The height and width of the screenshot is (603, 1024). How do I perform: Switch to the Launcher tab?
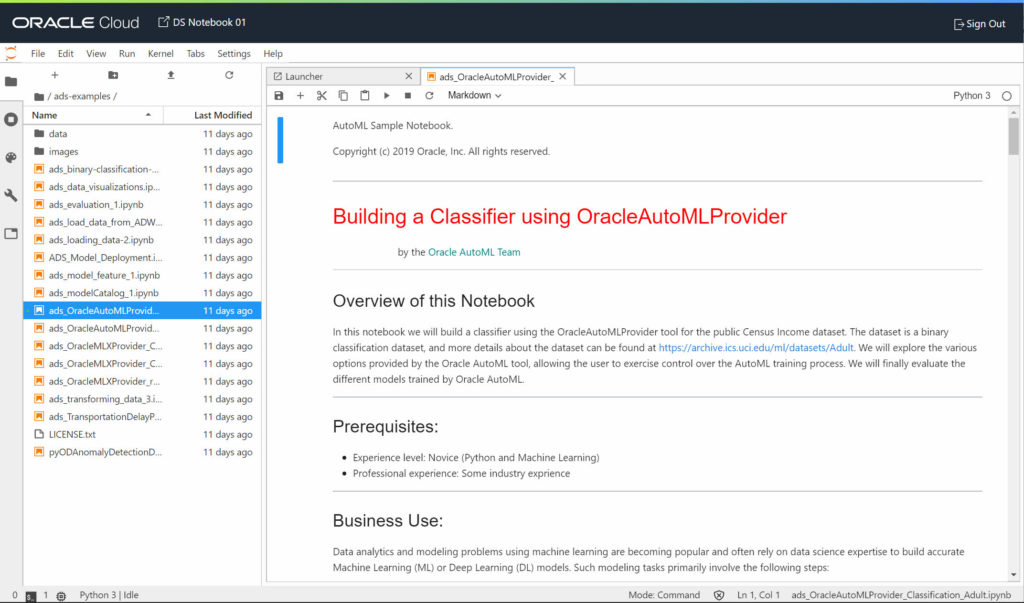click(x=342, y=76)
